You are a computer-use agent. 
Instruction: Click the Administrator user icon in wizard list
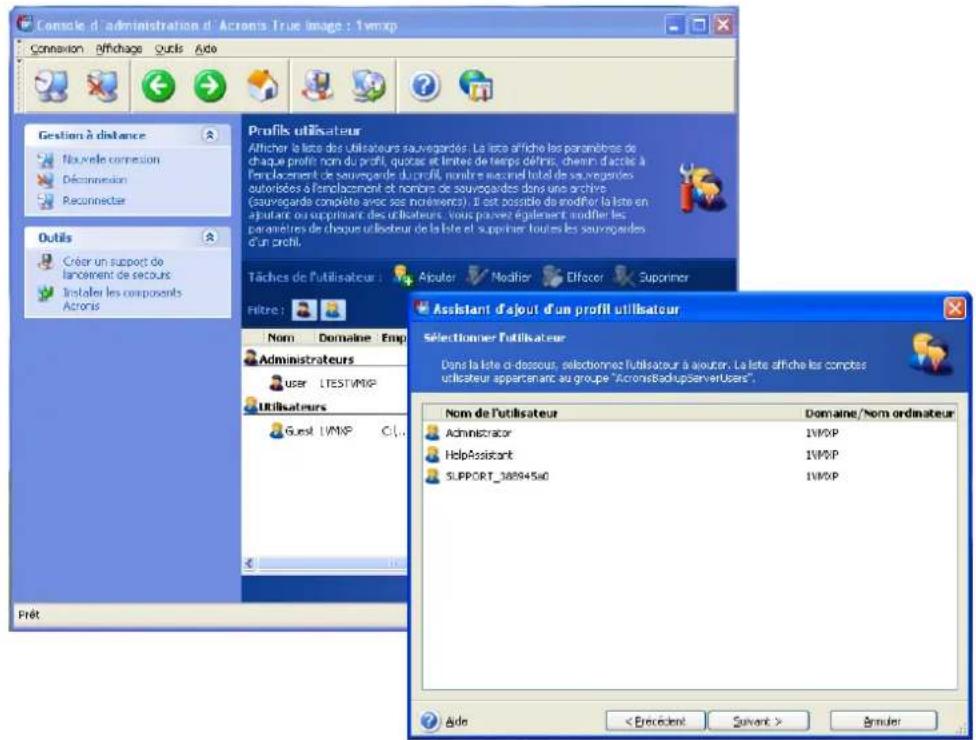(x=433, y=433)
